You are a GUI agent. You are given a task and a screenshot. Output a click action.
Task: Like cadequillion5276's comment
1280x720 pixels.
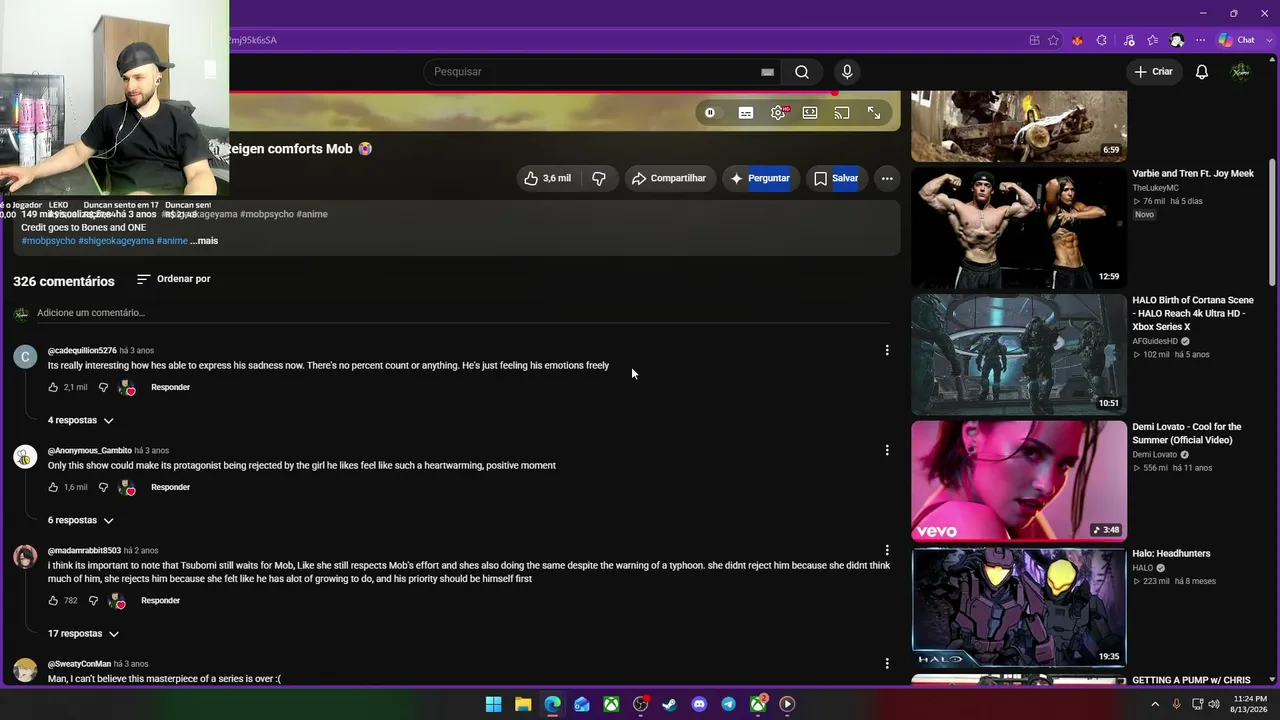[54, 387]
